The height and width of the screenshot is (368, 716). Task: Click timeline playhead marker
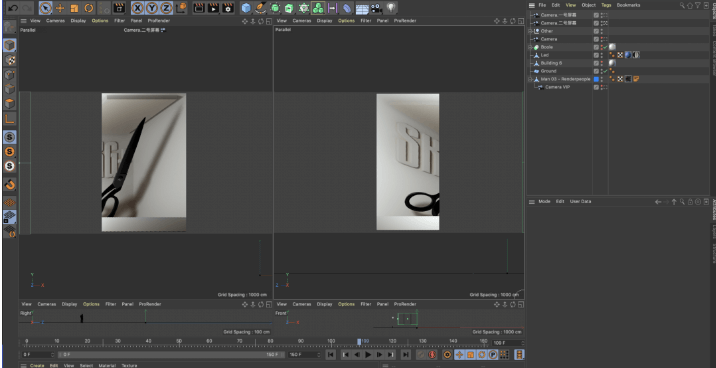coord(359,342)
